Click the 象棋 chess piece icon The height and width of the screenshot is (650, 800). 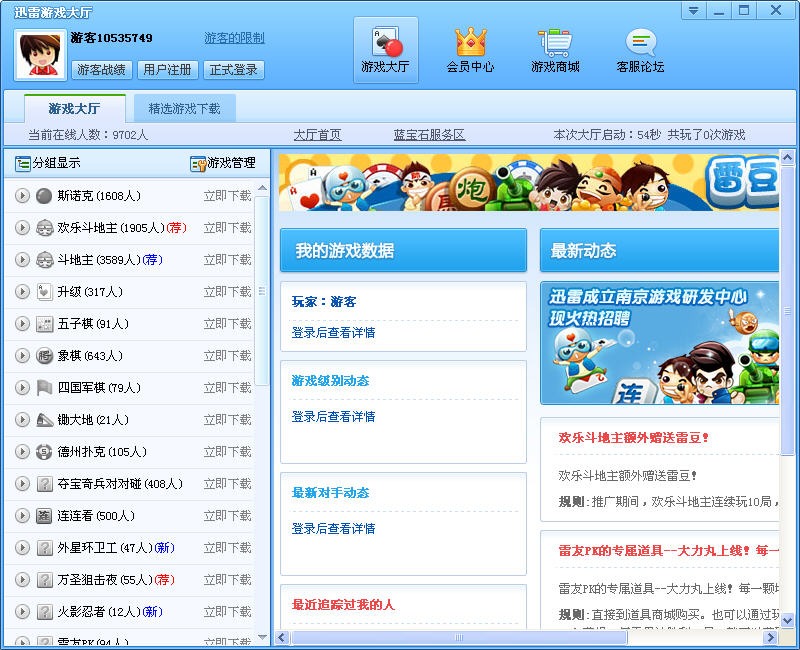[x=44, y=356]
